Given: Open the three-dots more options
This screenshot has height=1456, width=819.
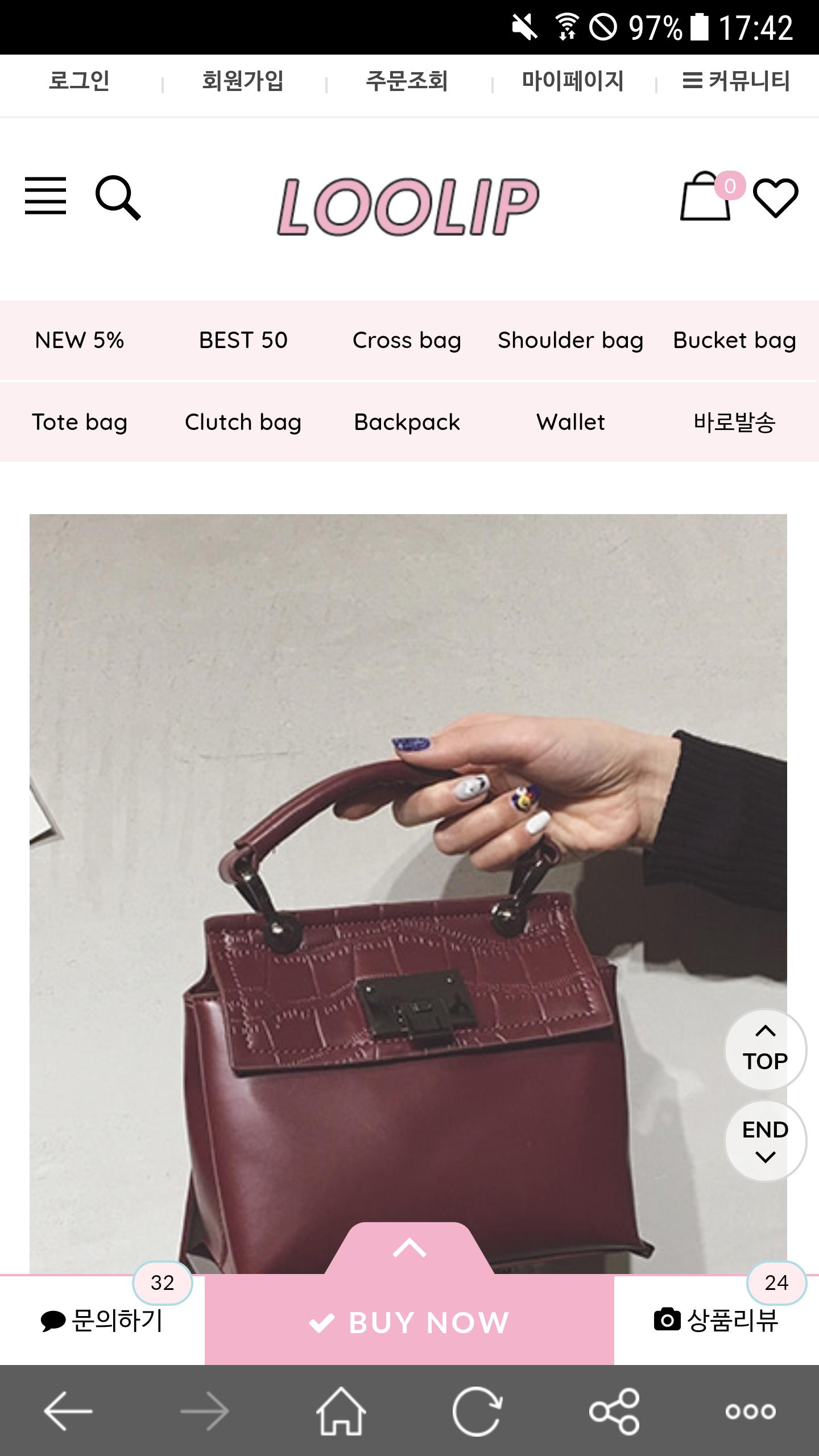Looking at the screenshot, I should [750, 1411].
